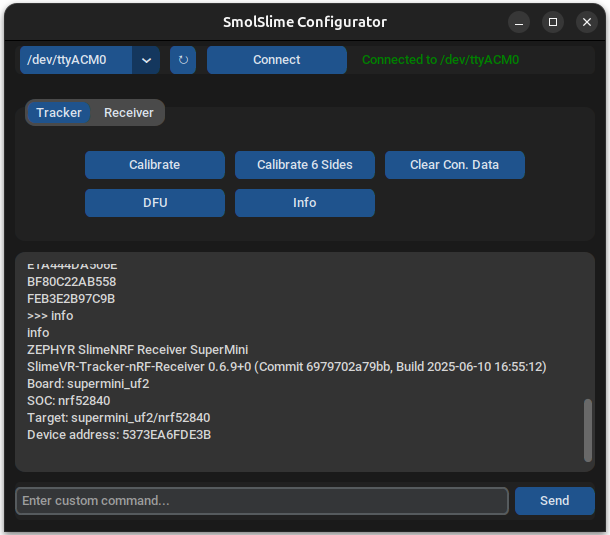Enter DFU mode with DFU button

tap(155, 203)
